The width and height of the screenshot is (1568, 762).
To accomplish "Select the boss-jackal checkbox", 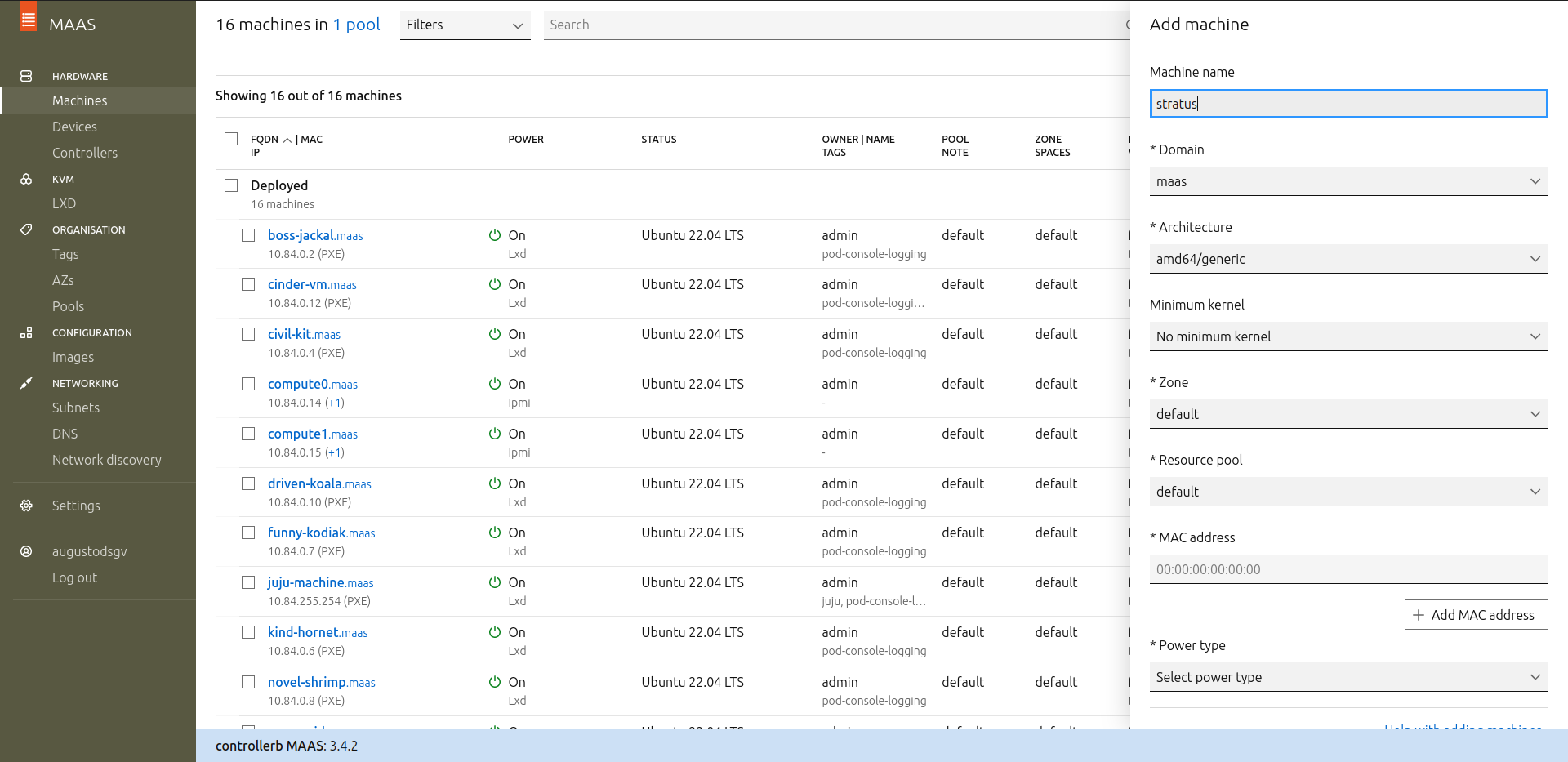I will [248, 235].
